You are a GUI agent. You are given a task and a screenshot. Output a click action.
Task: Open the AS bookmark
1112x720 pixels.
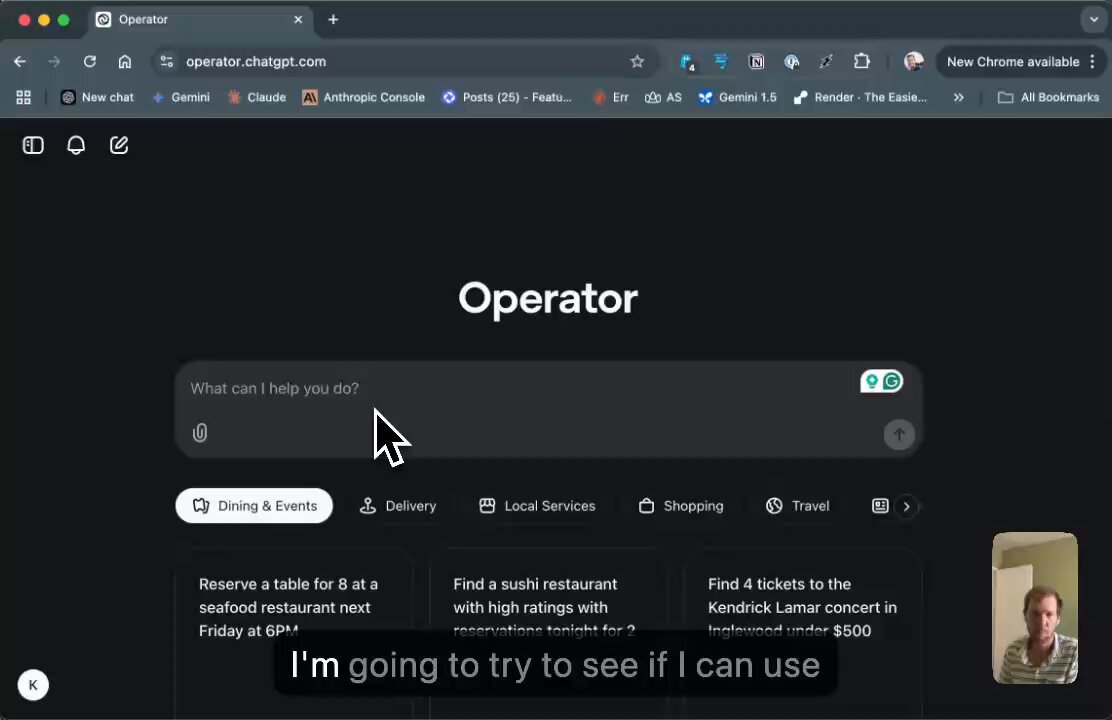tap(663, 97)
